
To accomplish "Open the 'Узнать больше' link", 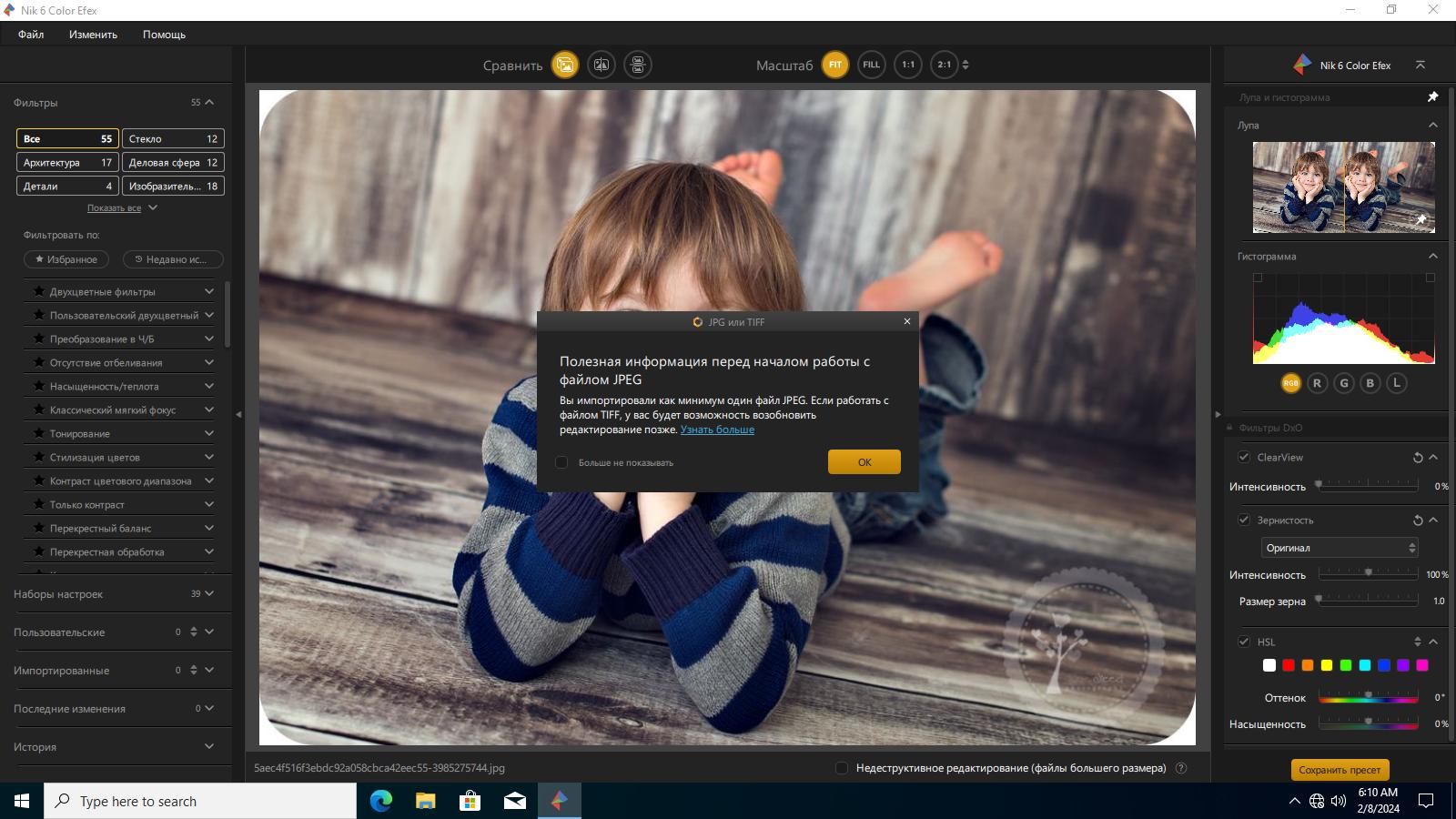I will click(717, 430).
